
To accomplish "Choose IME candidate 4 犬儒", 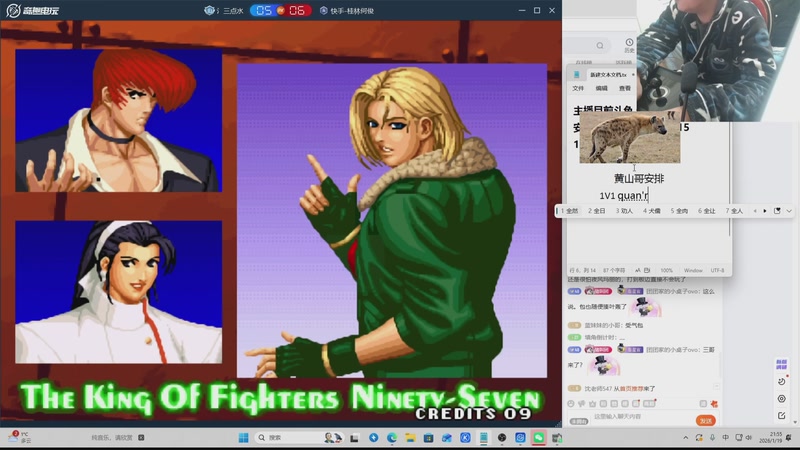I will (x=652, y=211).
